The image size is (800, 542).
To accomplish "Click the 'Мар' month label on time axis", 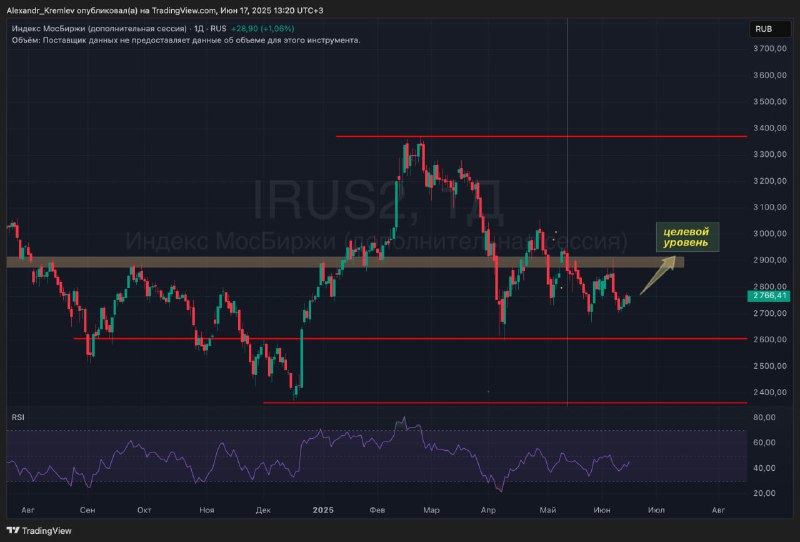I will click(431, 510).
